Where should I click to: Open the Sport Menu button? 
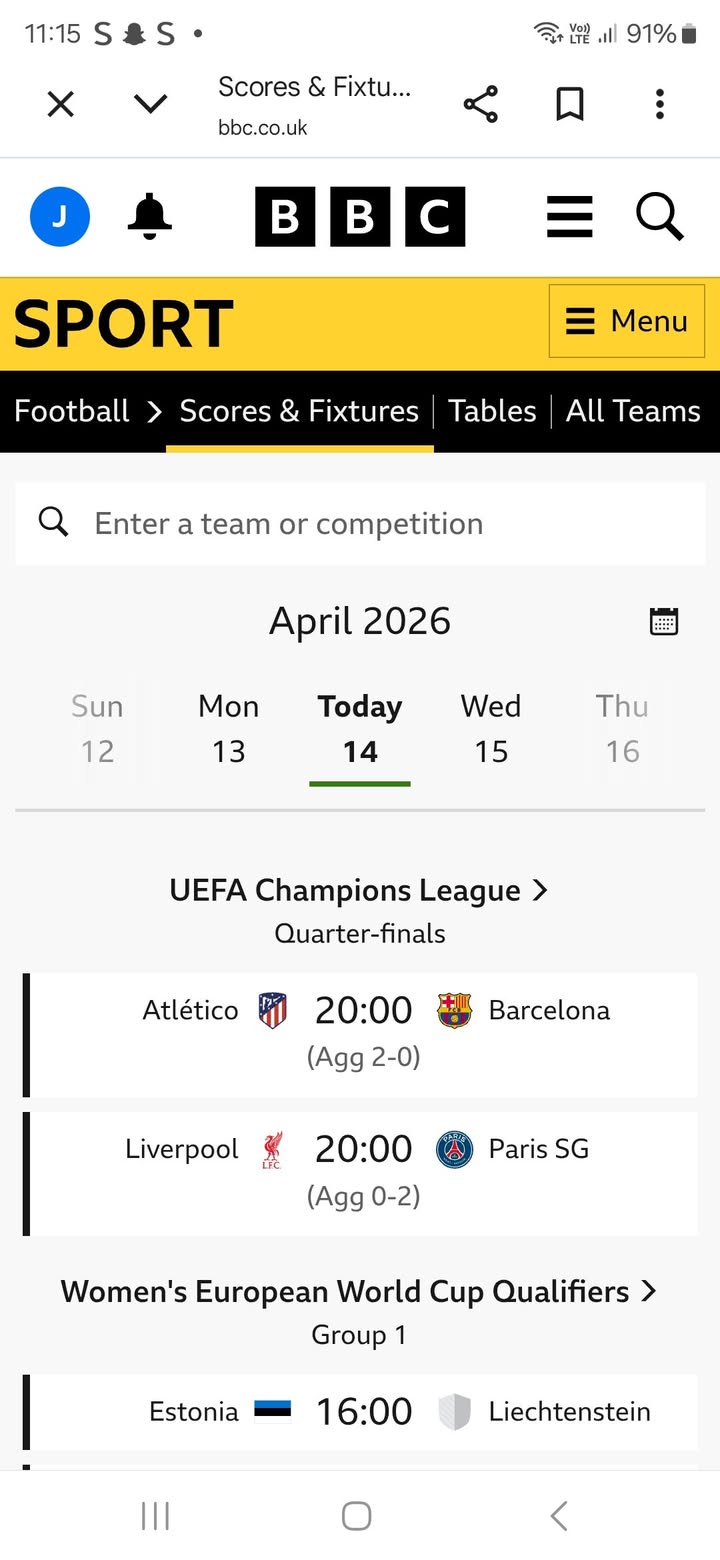pyautogui.click(x=627, y=321)
